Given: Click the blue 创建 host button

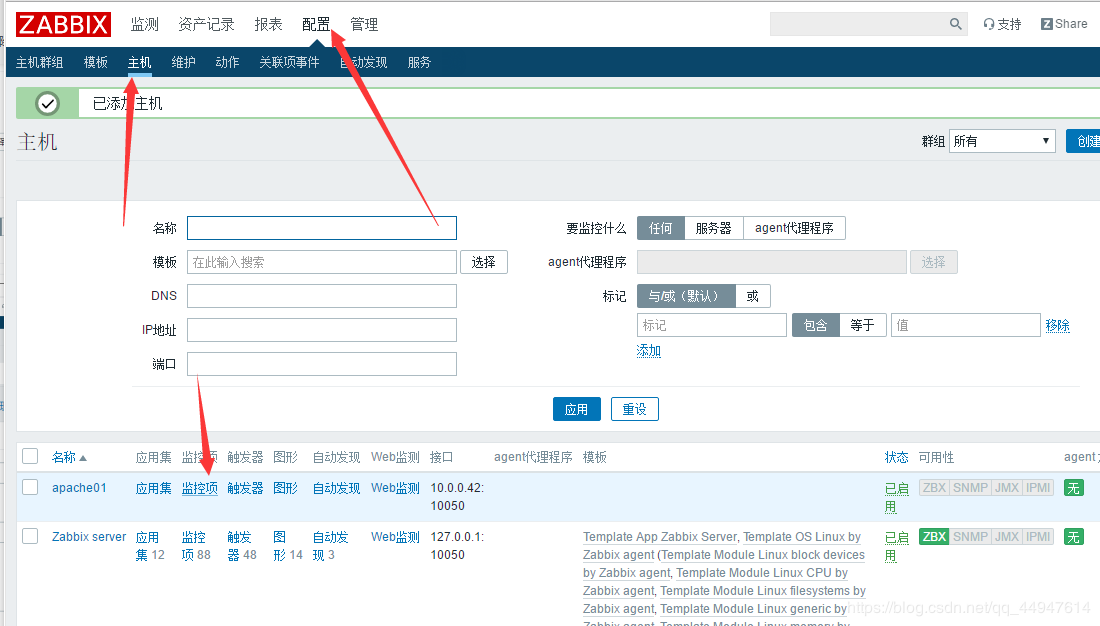Looking at the screenshot, I should tap(1083, 141).
